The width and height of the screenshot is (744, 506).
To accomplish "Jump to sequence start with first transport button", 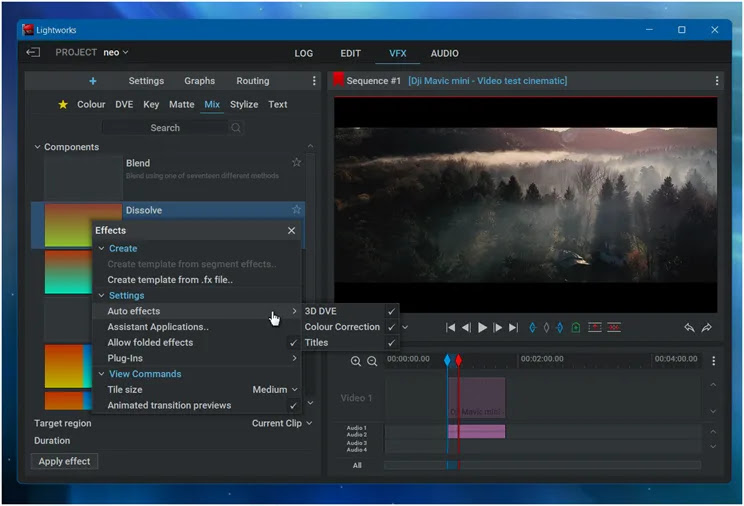I will coord(451,327).
